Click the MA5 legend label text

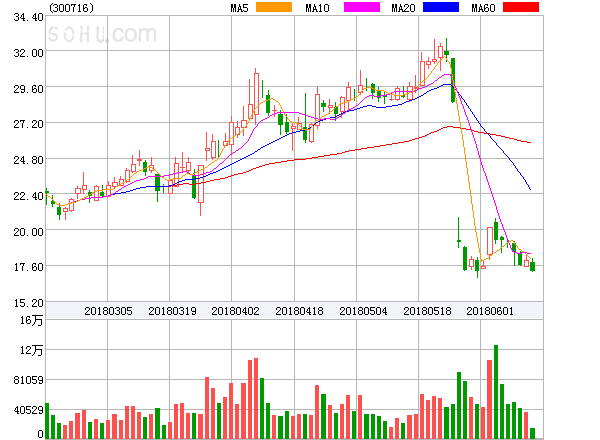click(x=239, y=8)
